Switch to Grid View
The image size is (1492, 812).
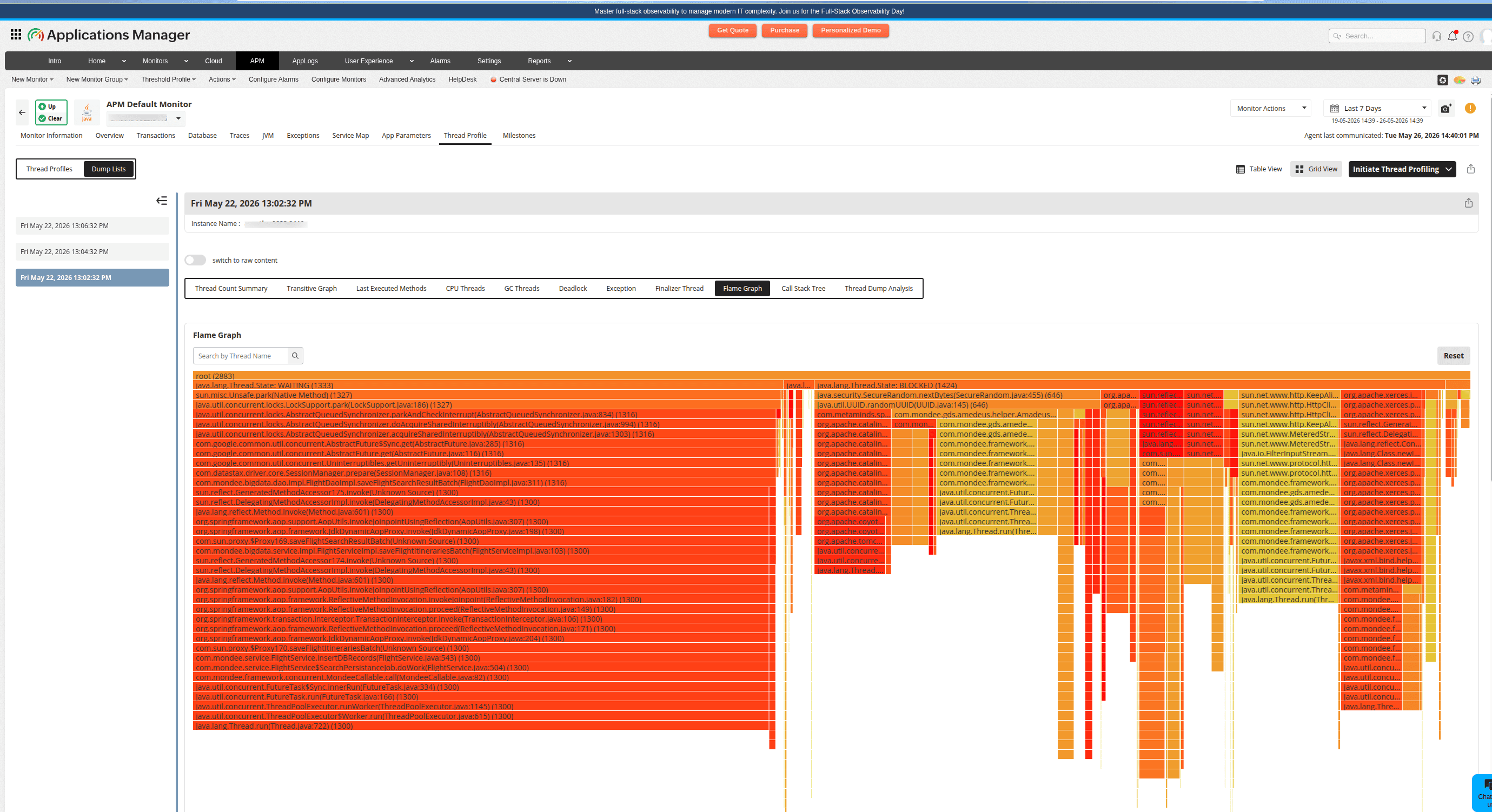click(x=1316, y=169)
